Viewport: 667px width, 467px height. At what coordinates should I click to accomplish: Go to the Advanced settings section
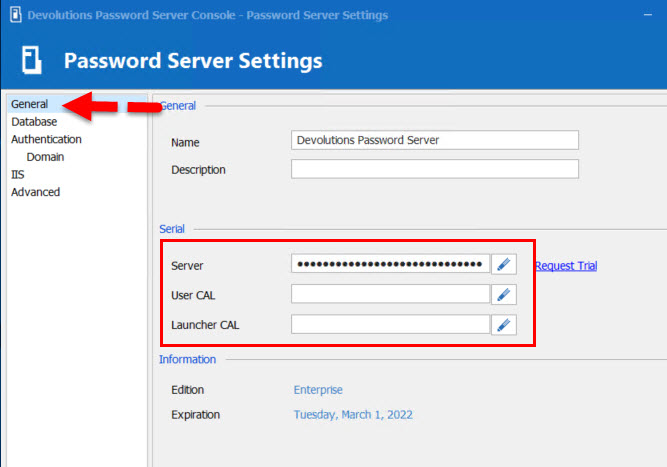36,192
